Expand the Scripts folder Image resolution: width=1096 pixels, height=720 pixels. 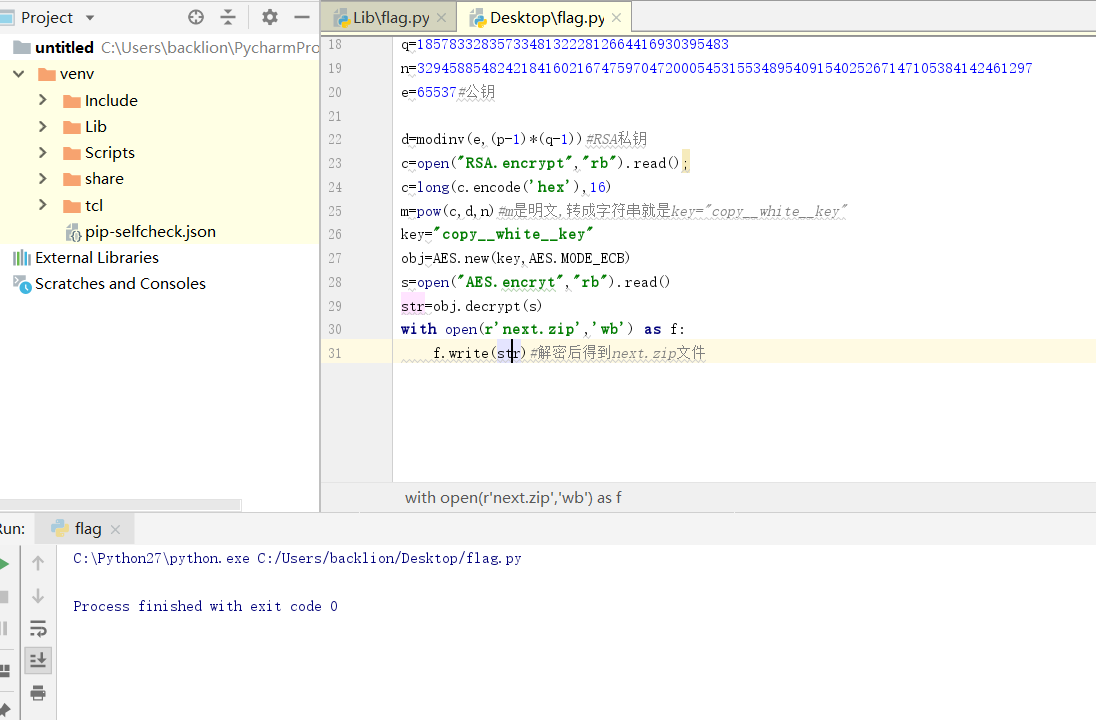pyautogui.click(x=43, y=152)
